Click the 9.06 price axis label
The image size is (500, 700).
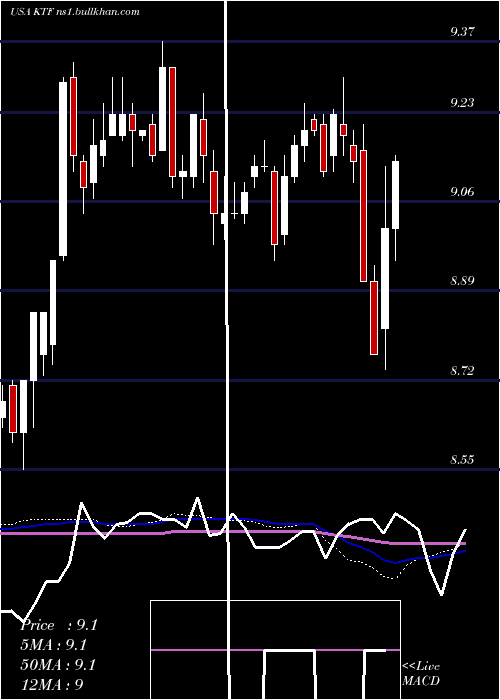click(462, 192)
